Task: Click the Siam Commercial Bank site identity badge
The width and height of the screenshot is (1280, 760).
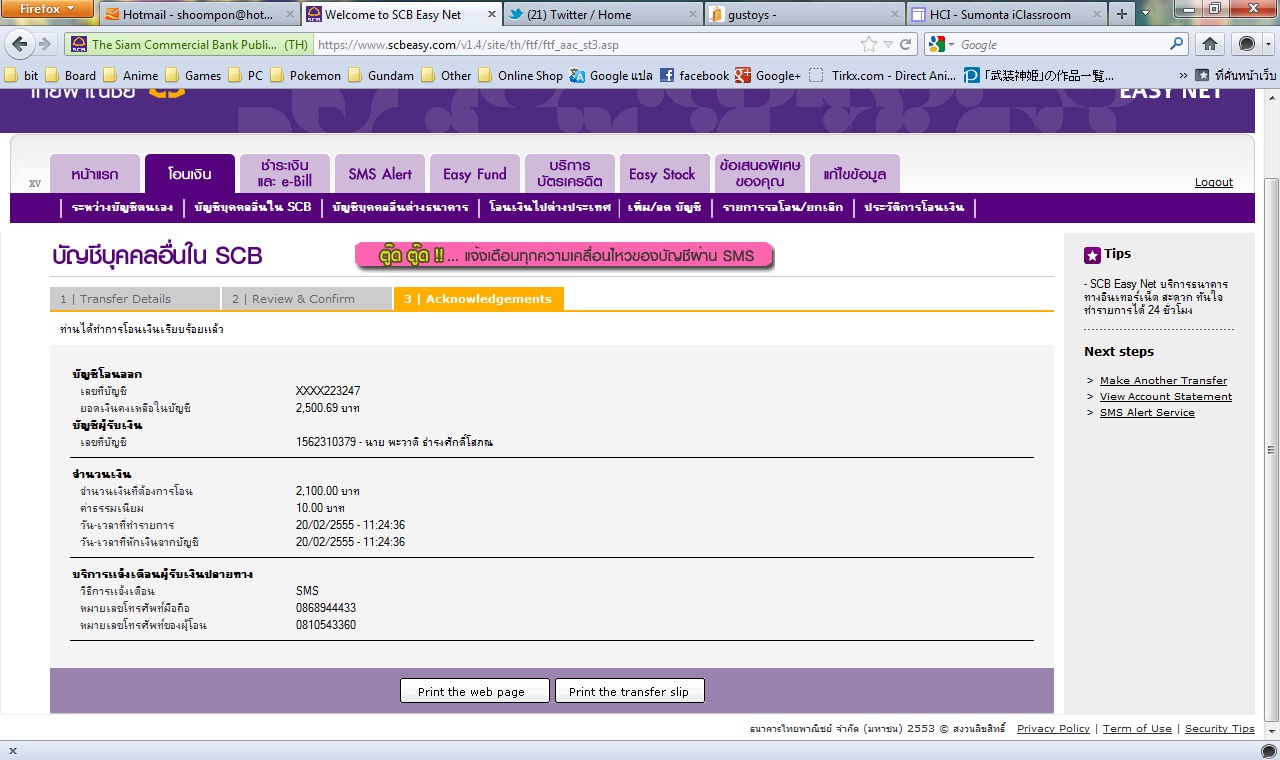Action: point(189,44)
